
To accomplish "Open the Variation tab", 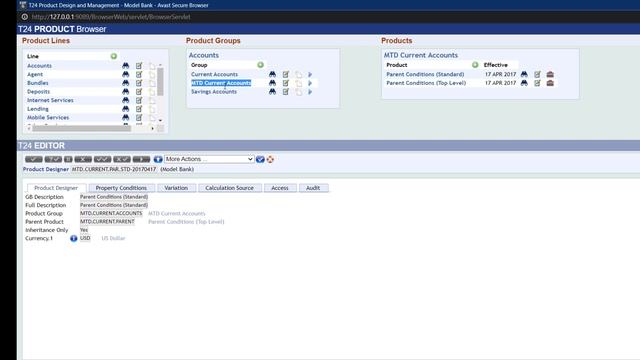I will pyautogui.click(x=176, y=188).
